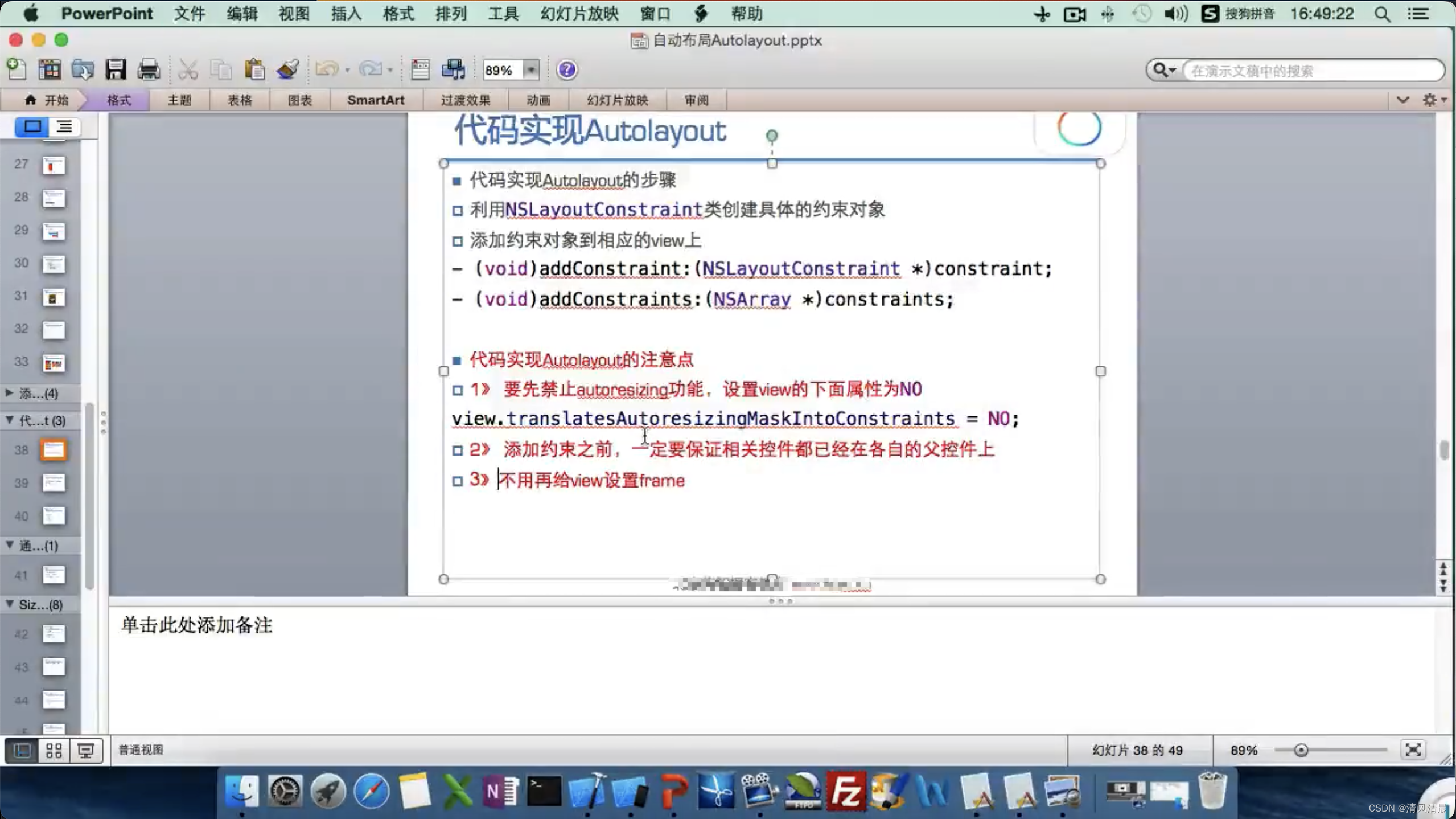Select the Insert menu item

click(x=346, y=13)
